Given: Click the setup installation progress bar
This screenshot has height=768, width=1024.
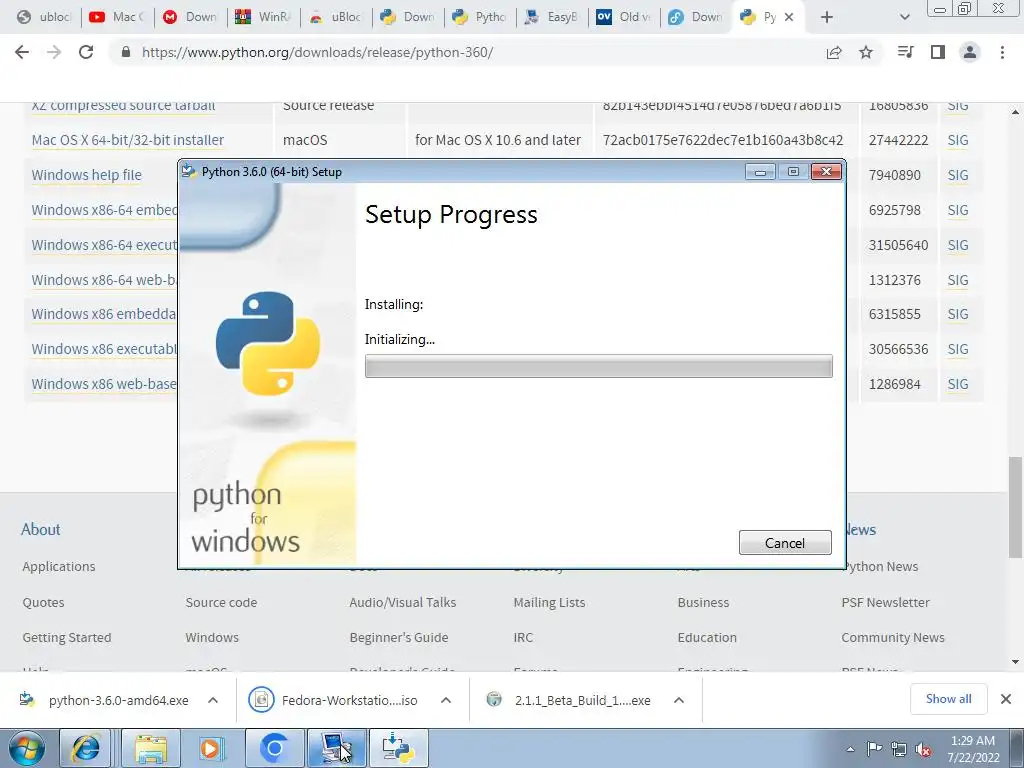Looking at the screenshot, I should coord(598,366).
